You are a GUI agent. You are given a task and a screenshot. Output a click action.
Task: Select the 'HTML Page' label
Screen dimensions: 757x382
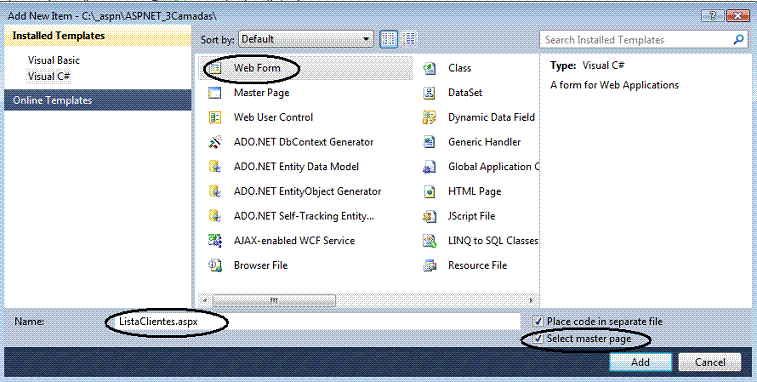[475, 191]
